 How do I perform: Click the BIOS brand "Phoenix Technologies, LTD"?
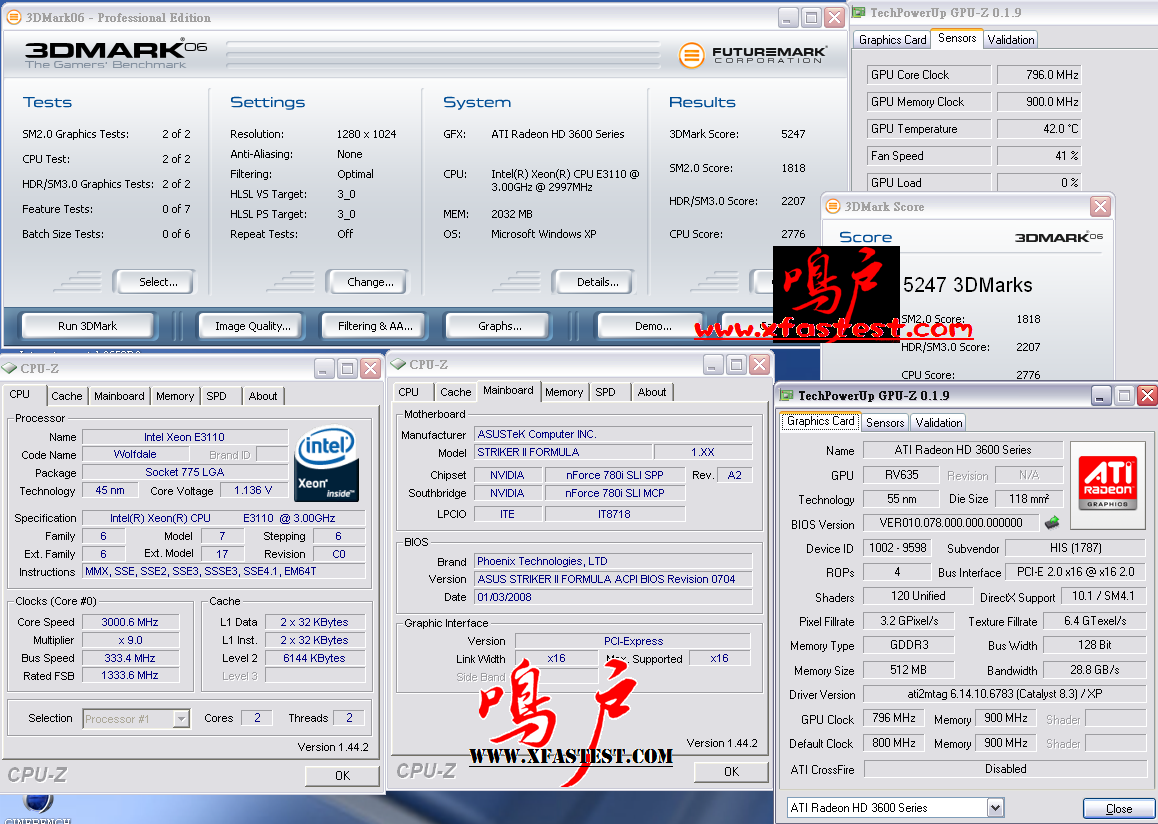click(612, 561)
